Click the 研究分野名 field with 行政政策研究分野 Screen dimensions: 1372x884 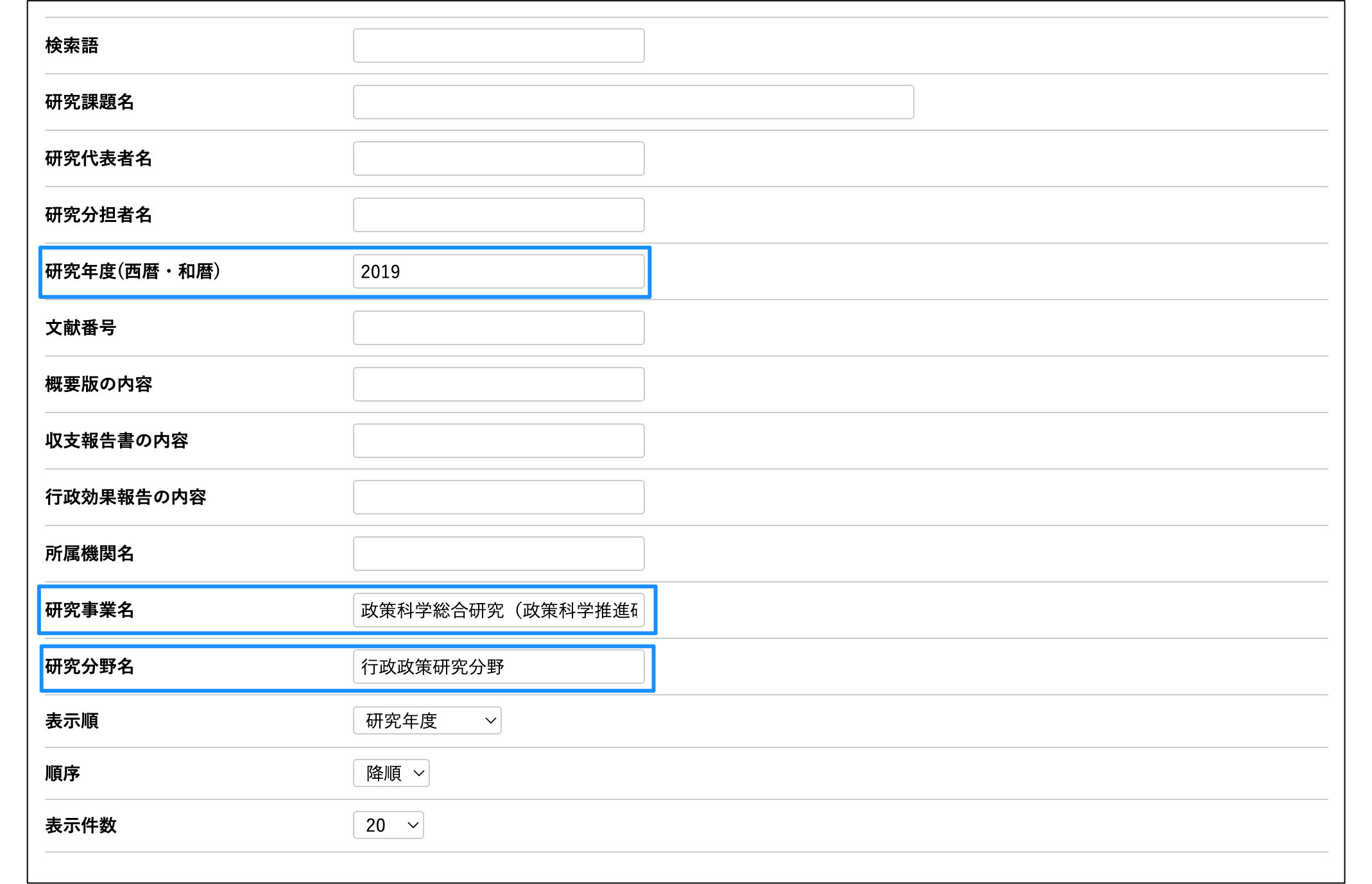click(498, 667)
